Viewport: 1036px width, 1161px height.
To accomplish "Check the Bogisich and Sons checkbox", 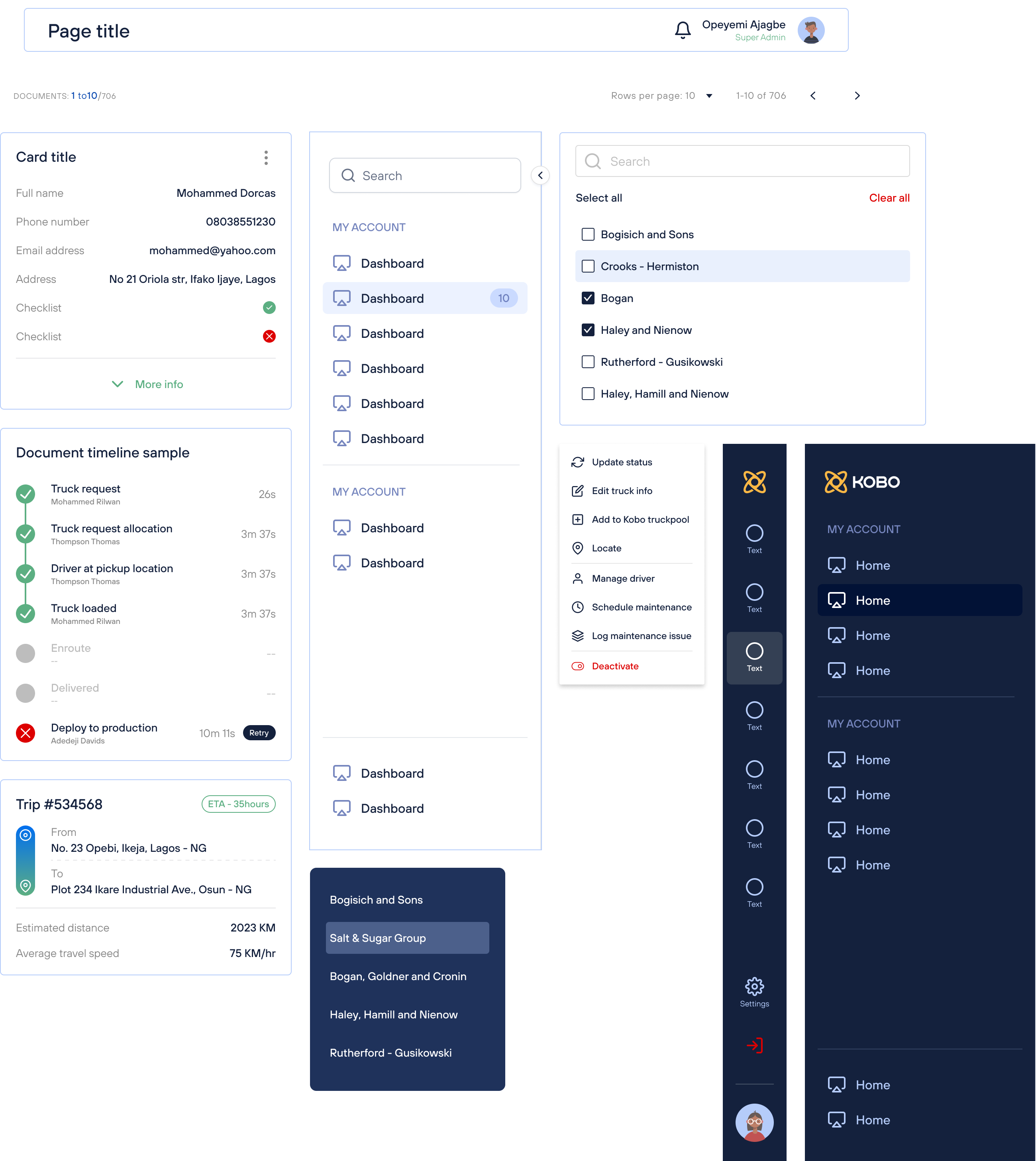I will [588, 235].
